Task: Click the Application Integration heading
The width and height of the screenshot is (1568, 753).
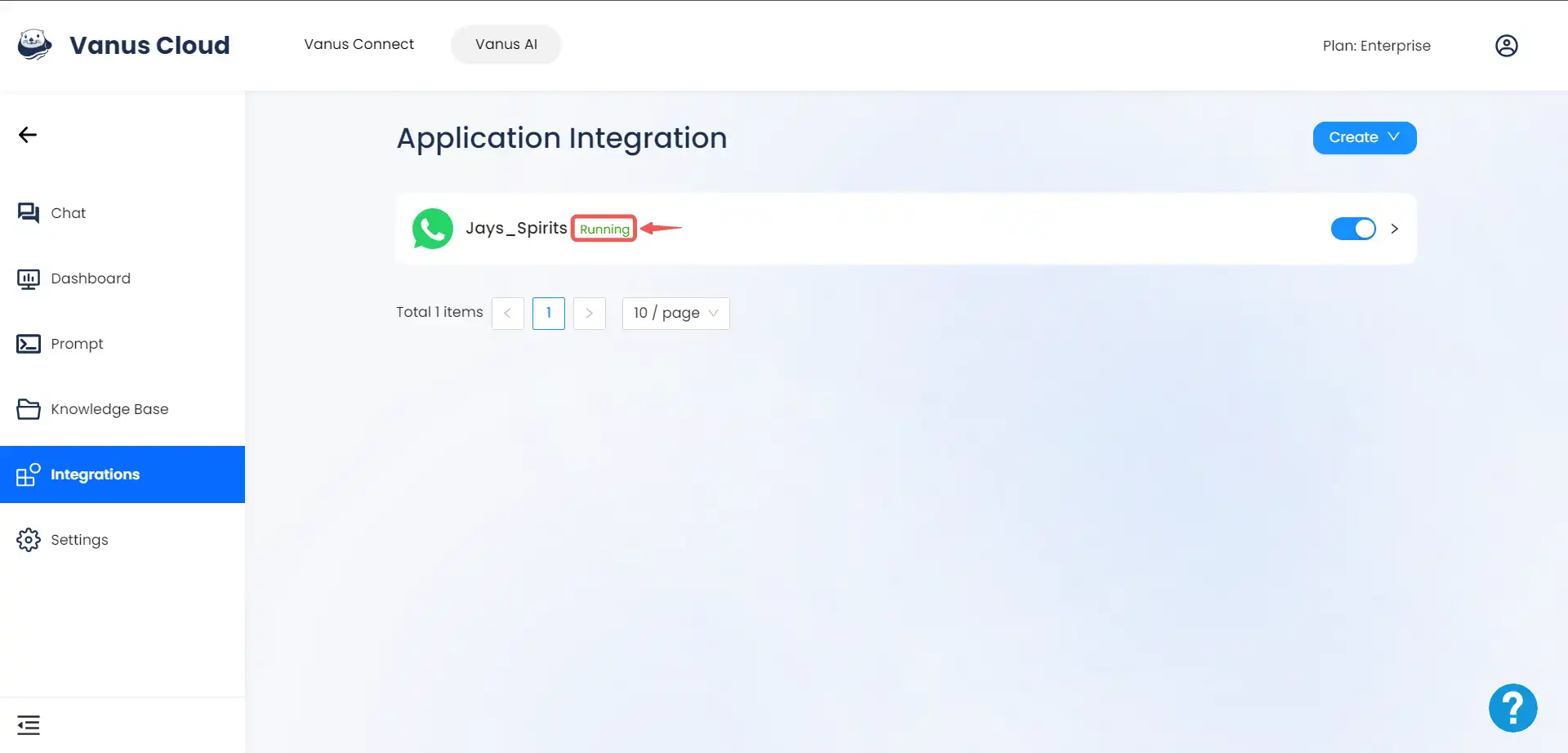Action: (x=562, y=138)
